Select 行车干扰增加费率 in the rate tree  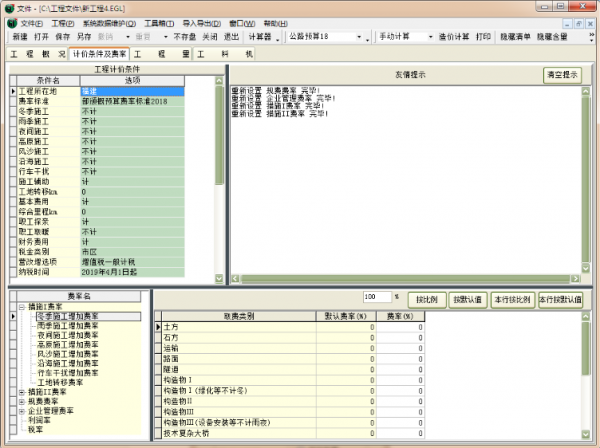[x=68, y=373]
